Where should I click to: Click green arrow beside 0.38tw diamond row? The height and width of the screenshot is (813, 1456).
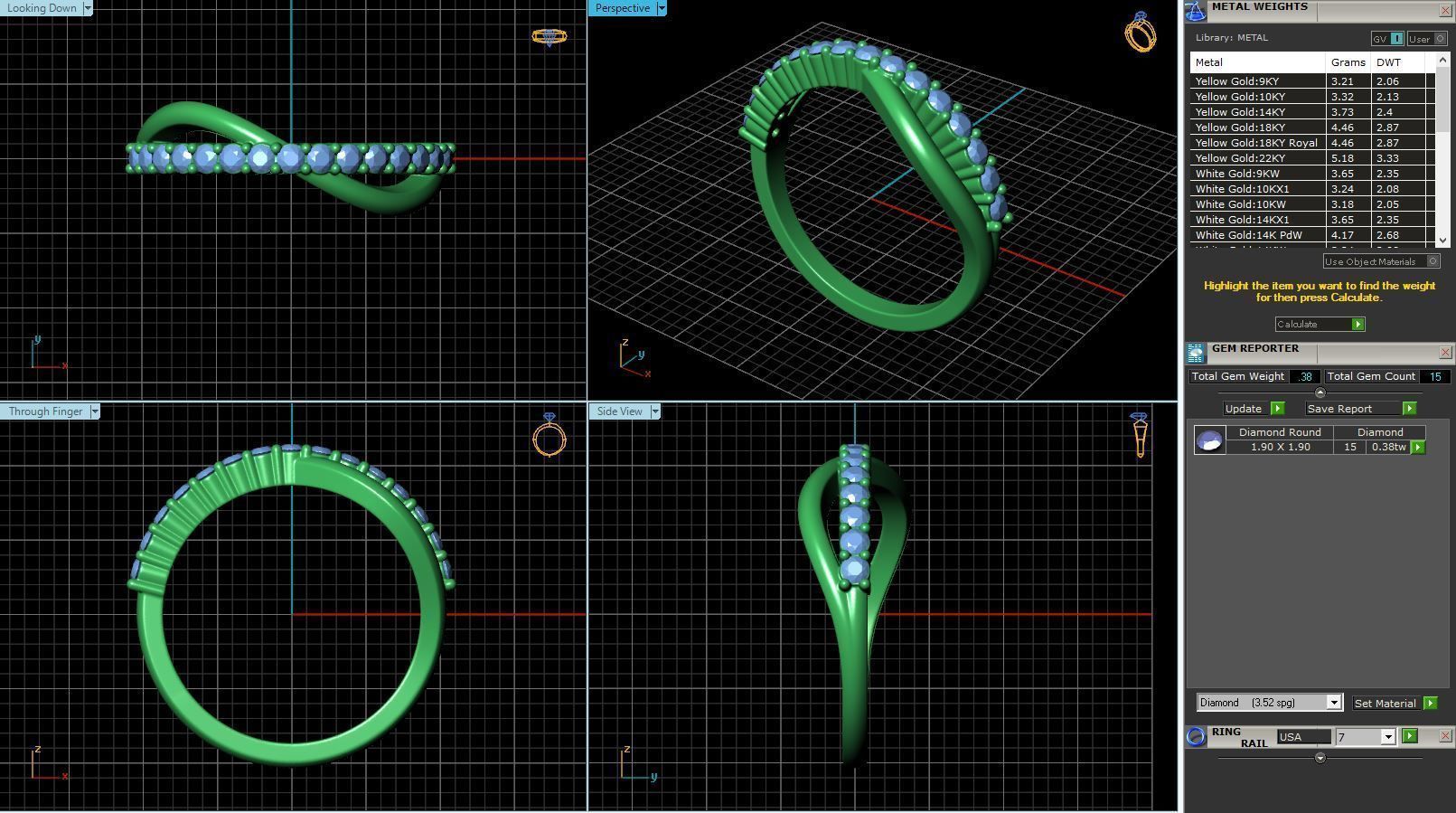(1417, 448)
